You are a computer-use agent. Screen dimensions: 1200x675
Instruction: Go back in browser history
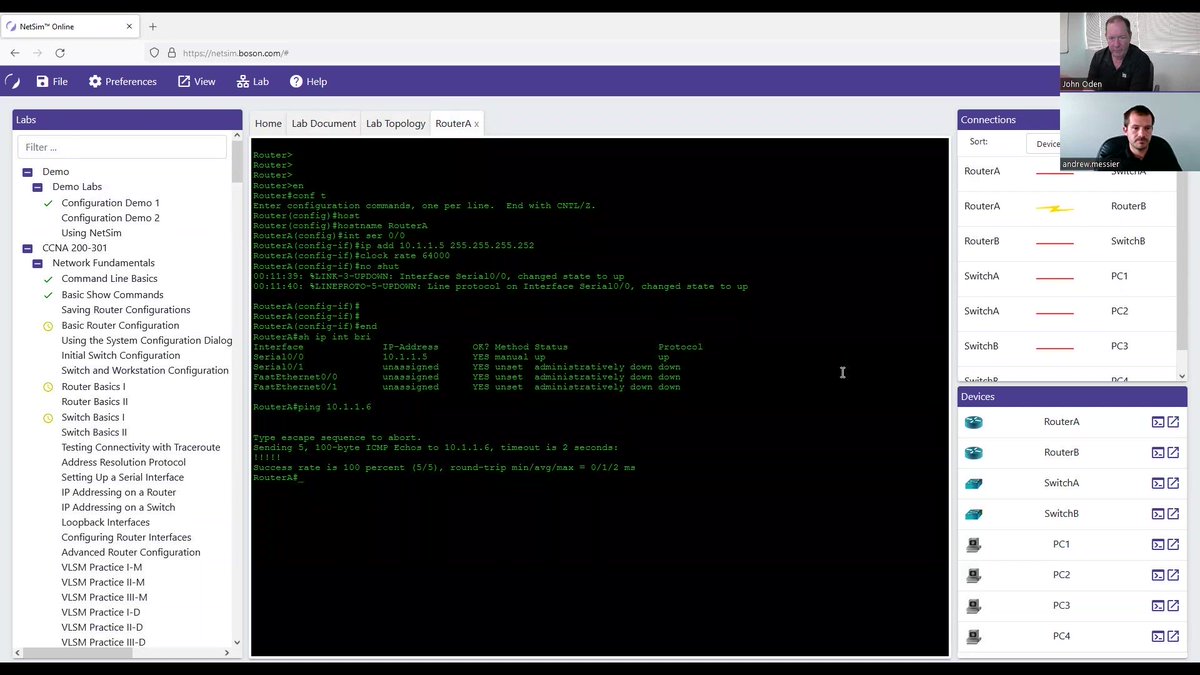point(15,53)
